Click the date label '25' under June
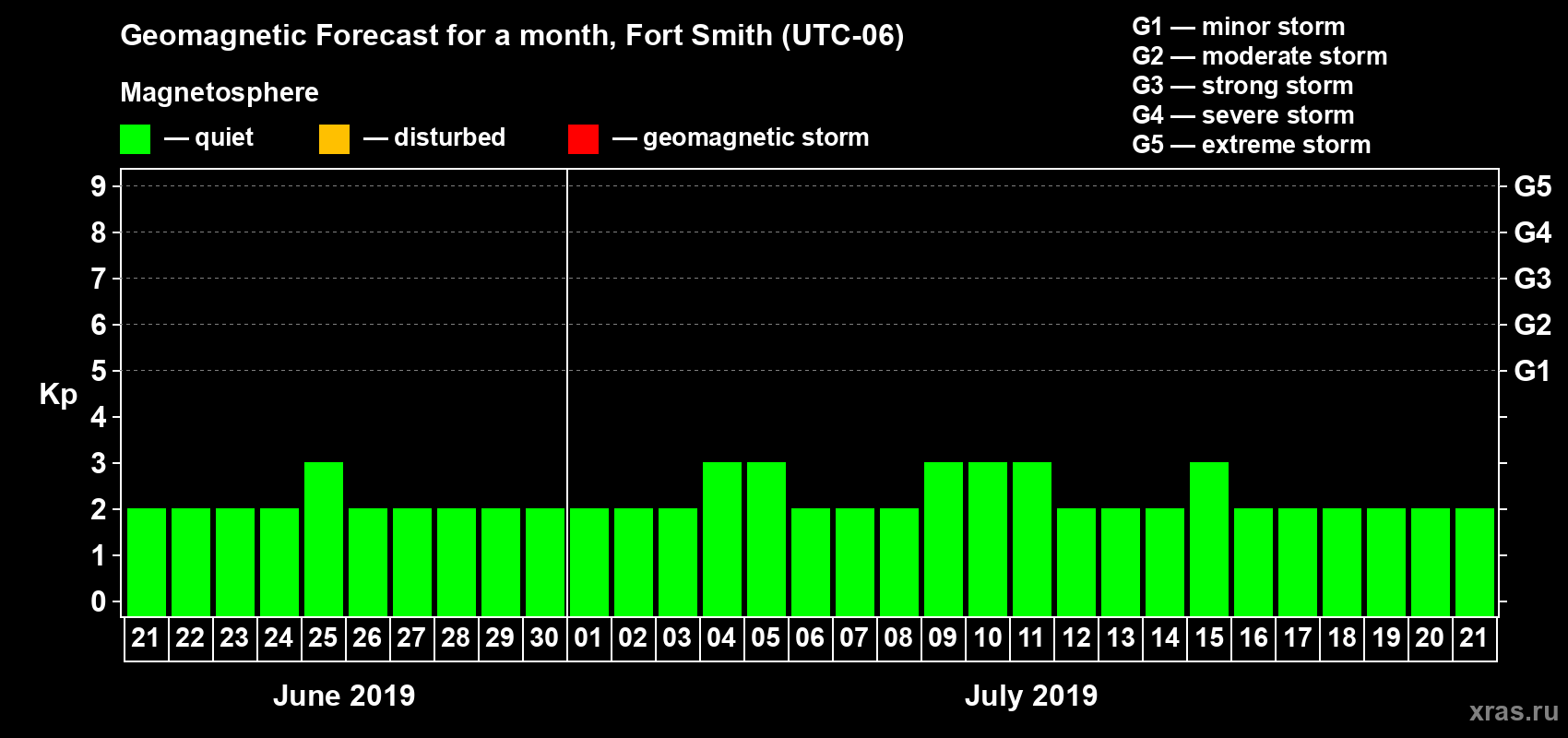The image size is (1568, 738). coord(323,637)
